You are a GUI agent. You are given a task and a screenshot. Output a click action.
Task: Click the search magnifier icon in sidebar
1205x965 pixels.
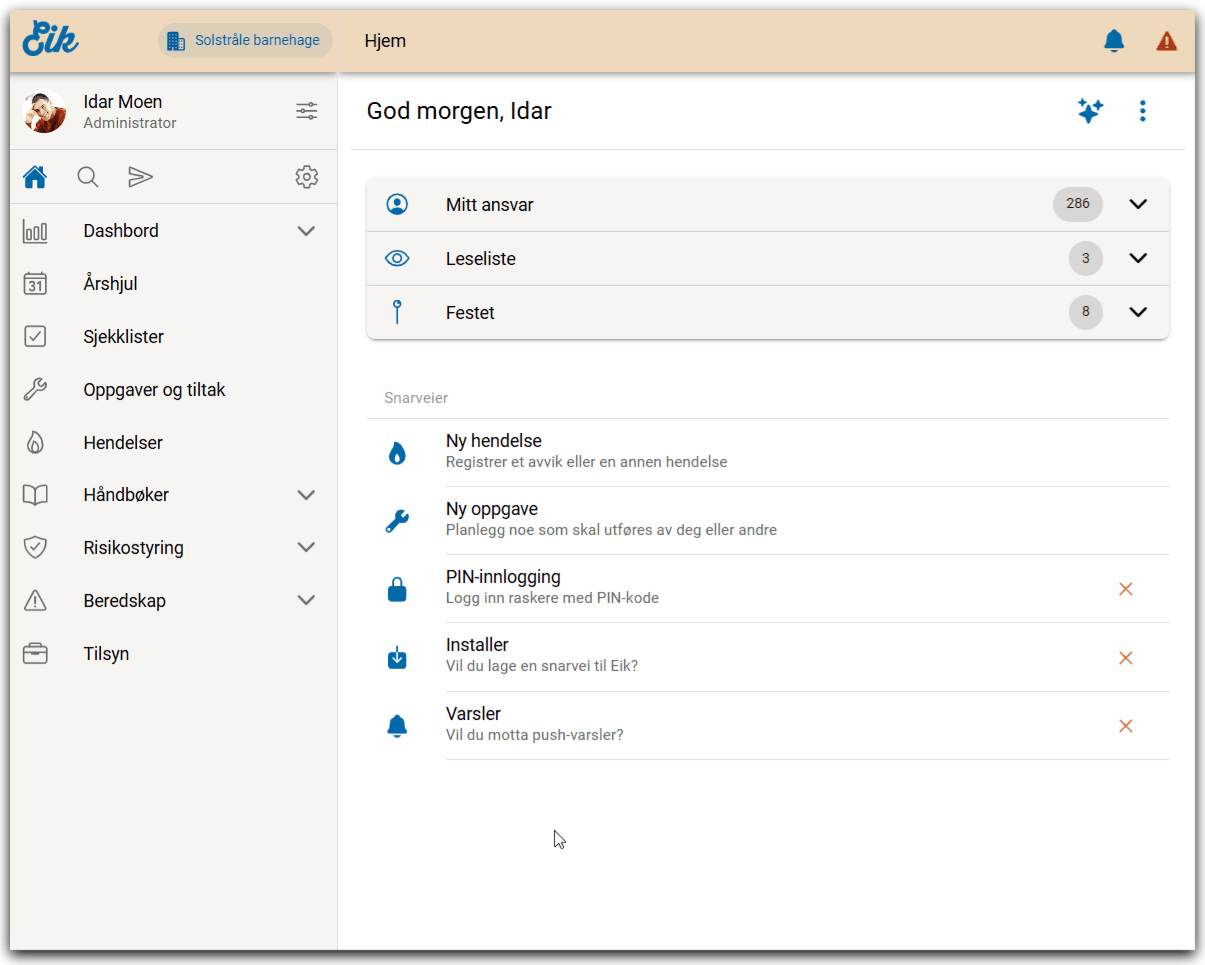tap(88, 177)
